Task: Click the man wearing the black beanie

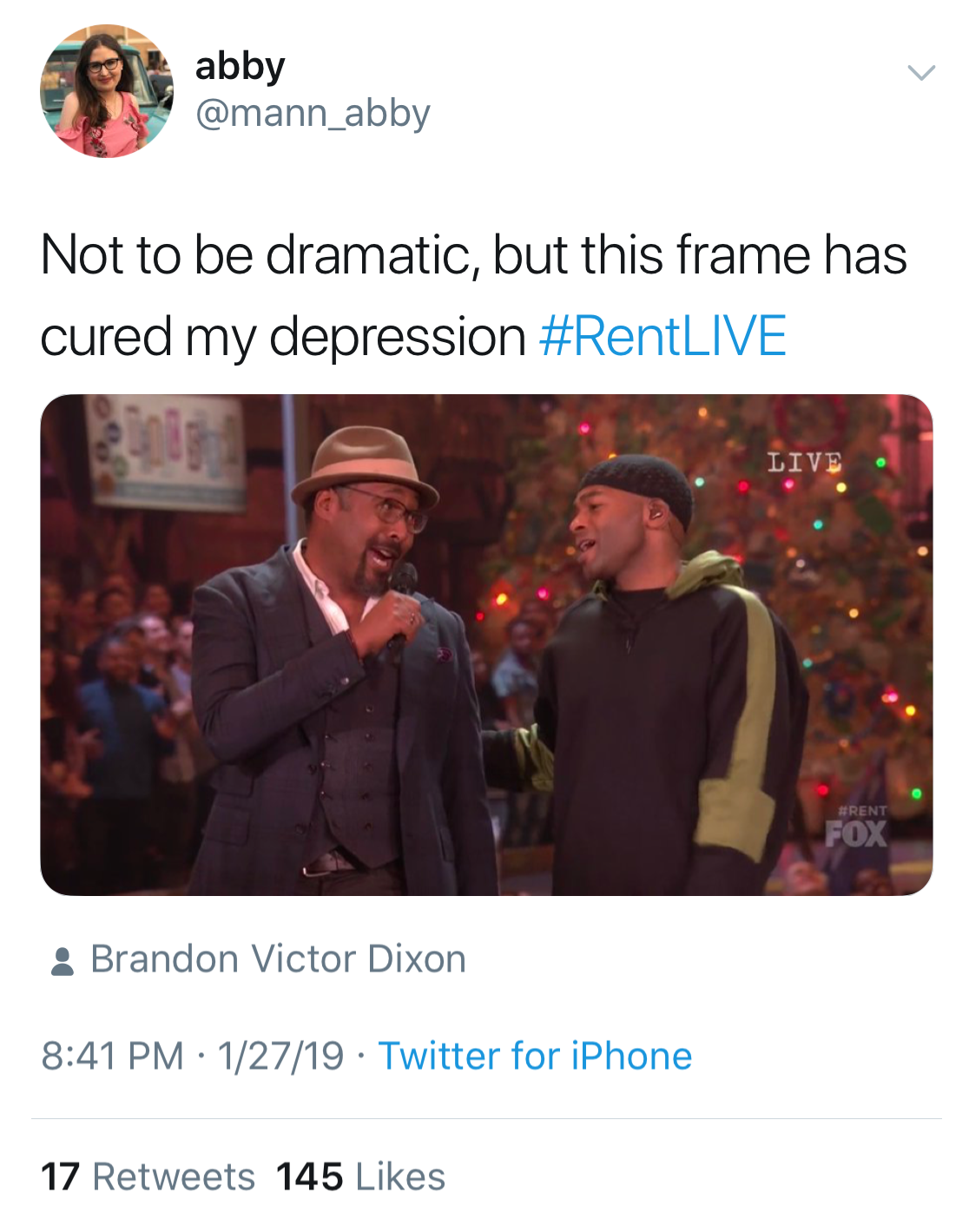Action: (x=669, y=677)
